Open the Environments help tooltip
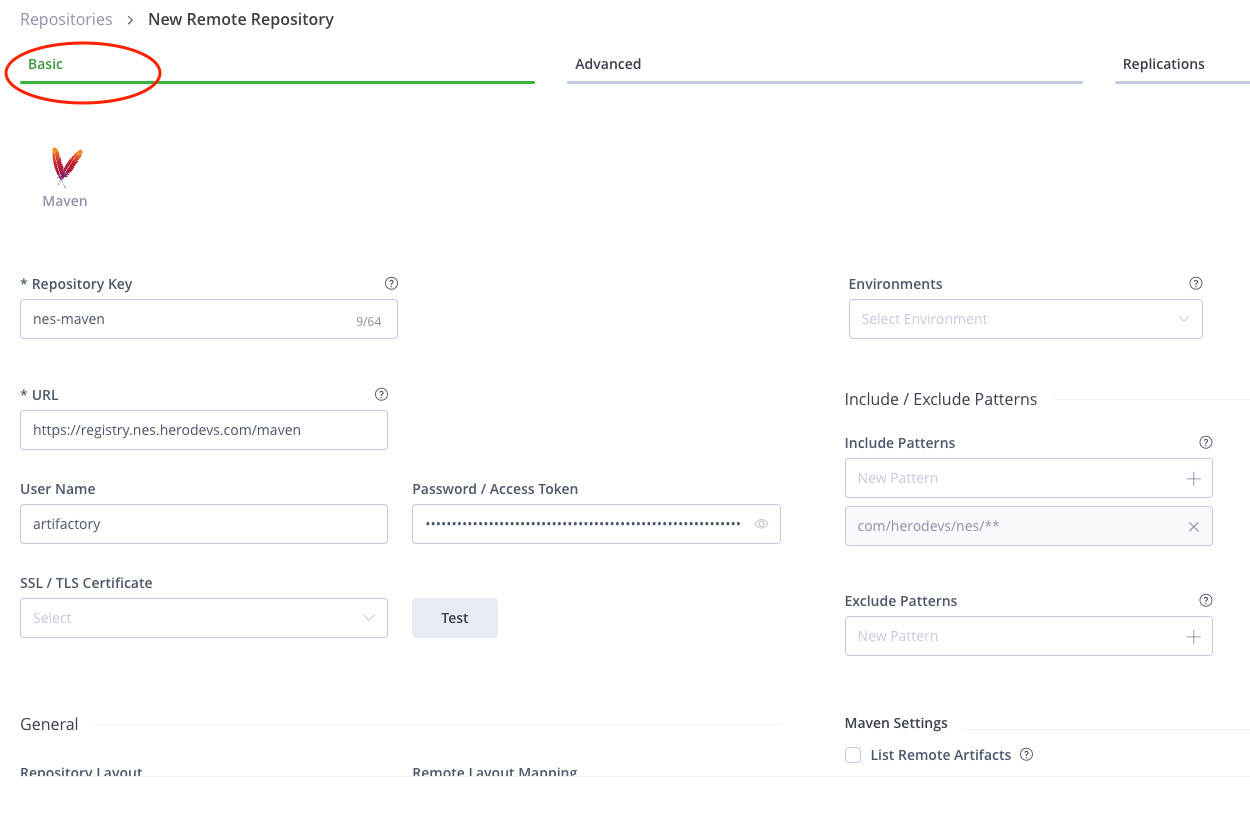The height and width of the screenshot is (815, 1250). click(x=1196, y=283)
